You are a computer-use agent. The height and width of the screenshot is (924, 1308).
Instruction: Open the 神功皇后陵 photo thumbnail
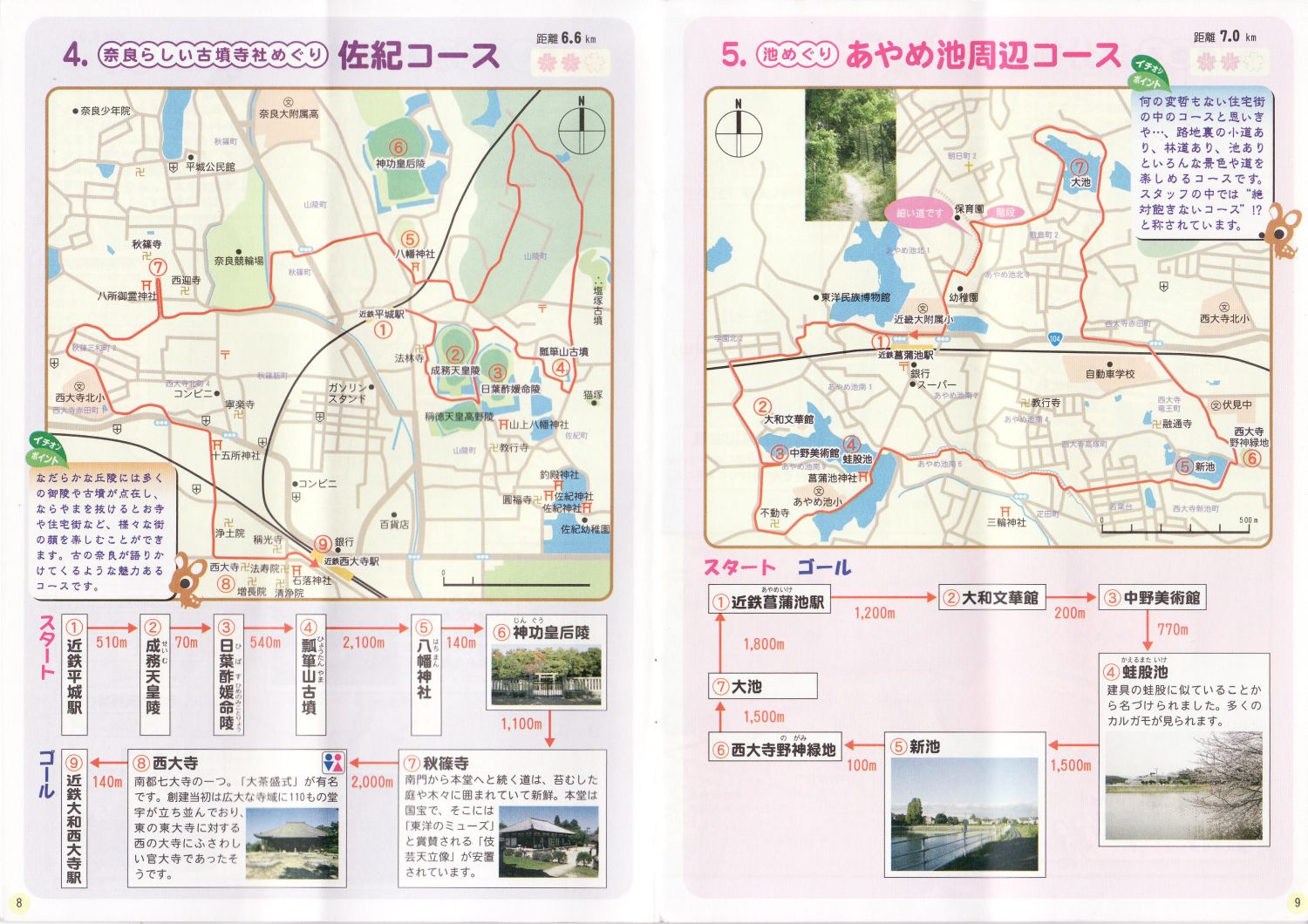point(547,676)
